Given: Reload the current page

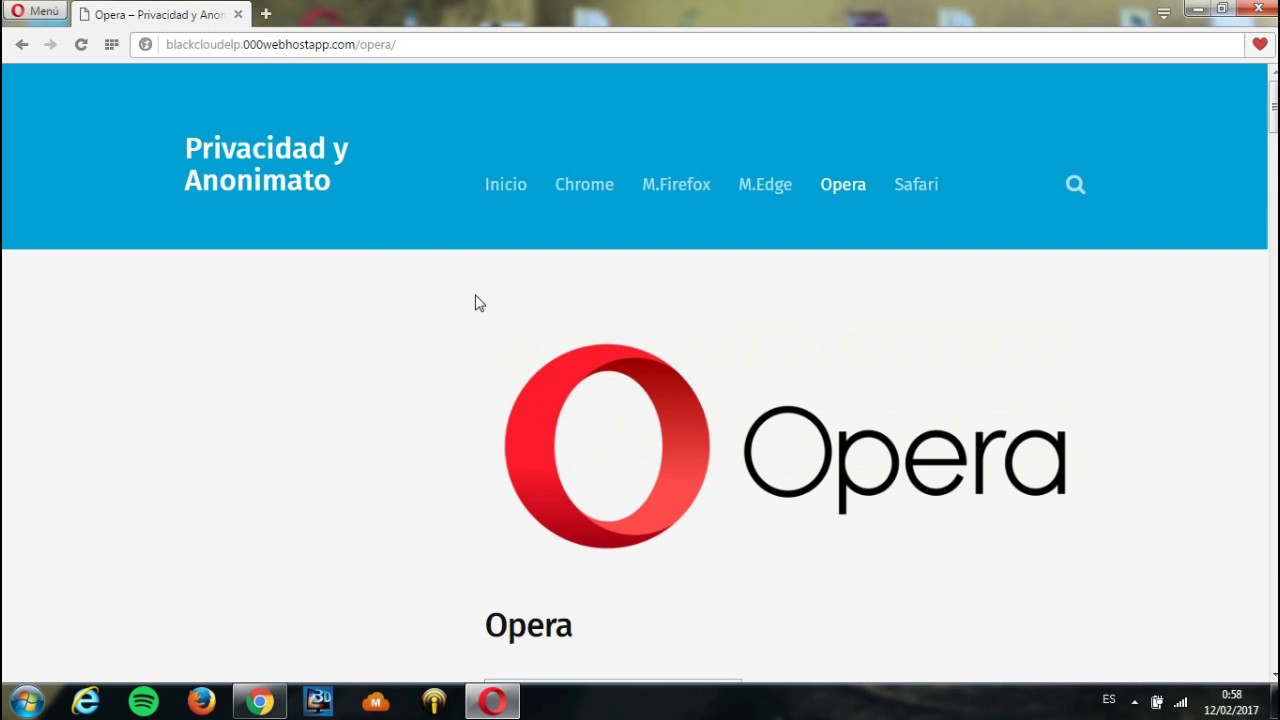Looking at the screenshot, I should coord(81,44).
